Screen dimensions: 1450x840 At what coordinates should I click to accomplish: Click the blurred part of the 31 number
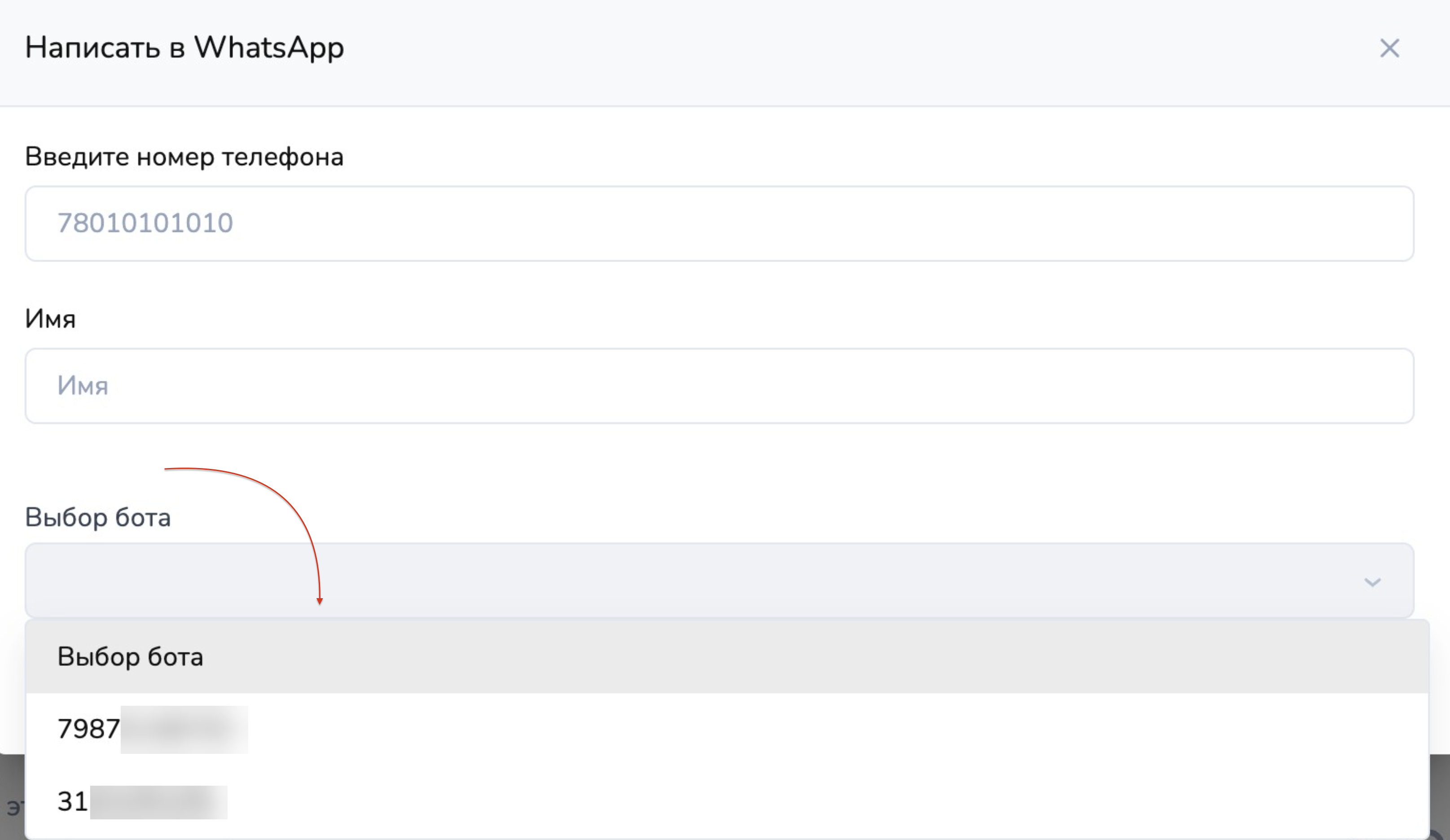(158, 802)
